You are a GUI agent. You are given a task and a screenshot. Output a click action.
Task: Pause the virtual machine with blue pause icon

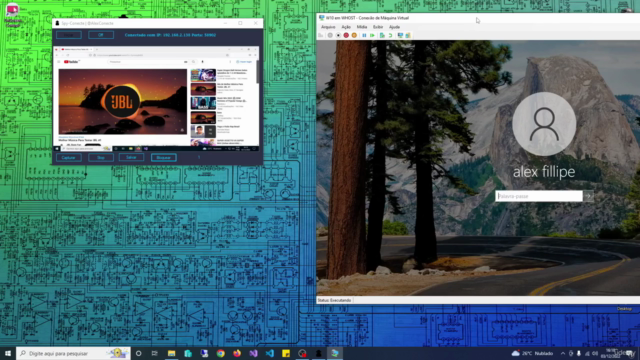(364, 36)
